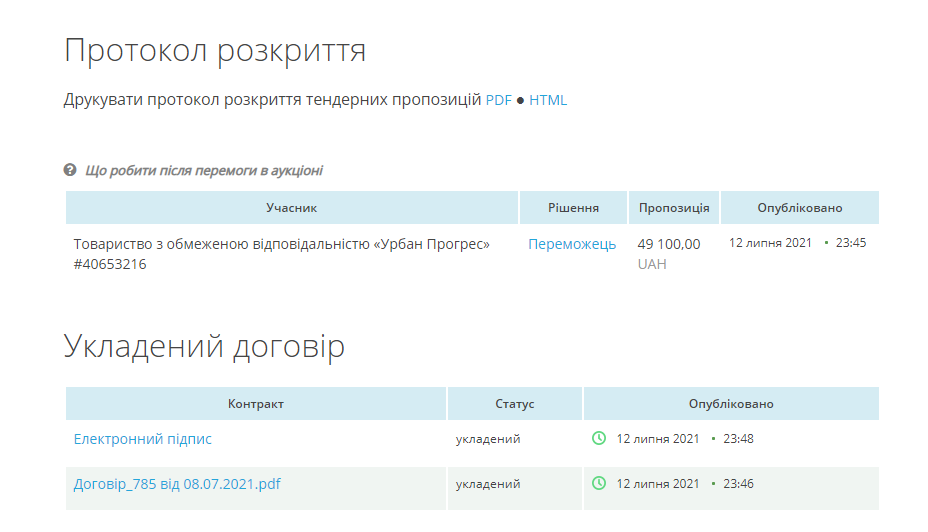
Task: Click the 'Рішення' column header
Action: [x=573, y=208]
